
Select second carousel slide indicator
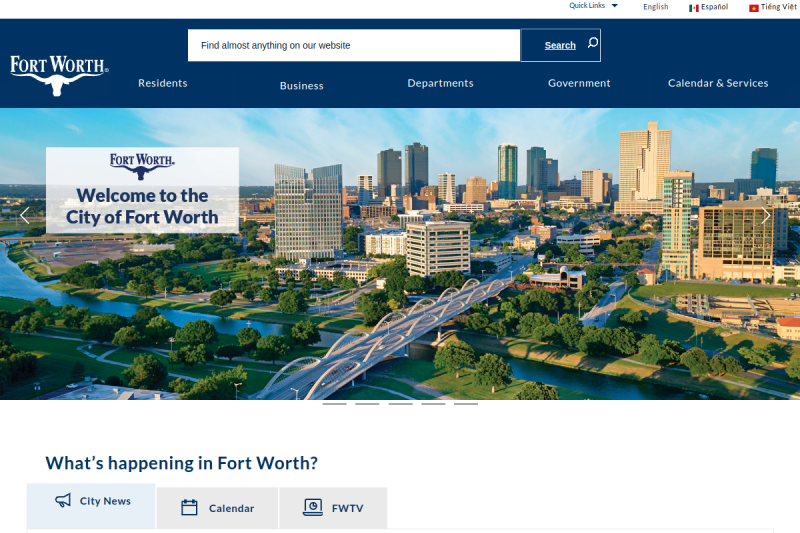[x=367, y=404]
